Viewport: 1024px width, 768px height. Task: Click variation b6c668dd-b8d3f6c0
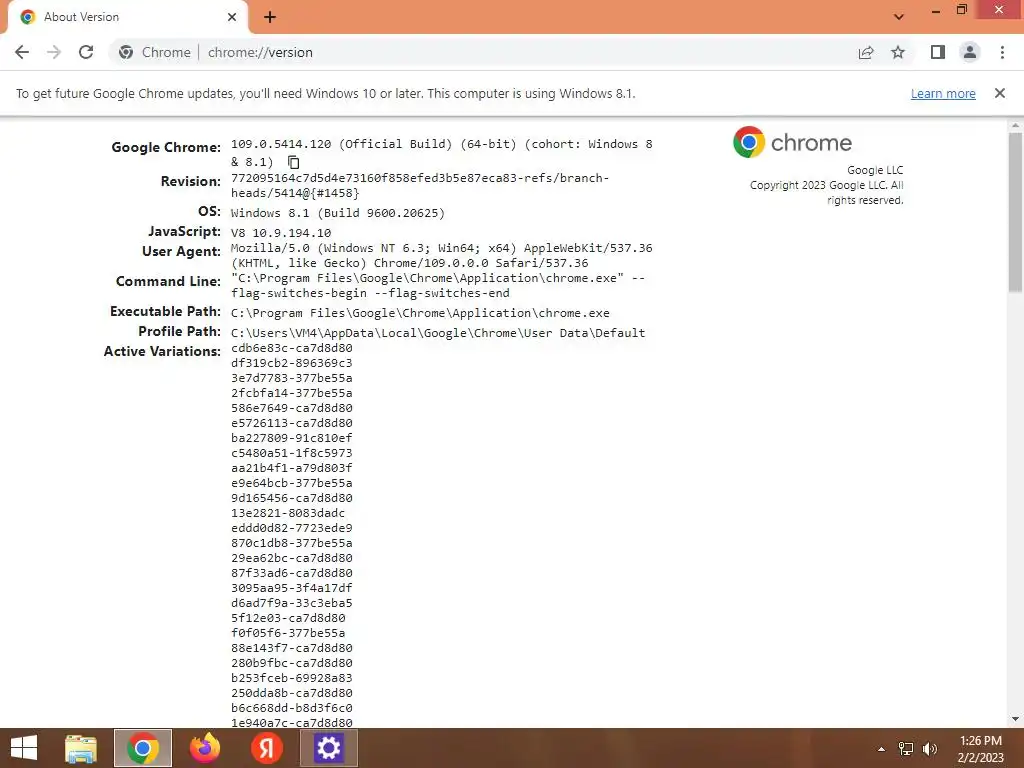click(x=291, y=708)
